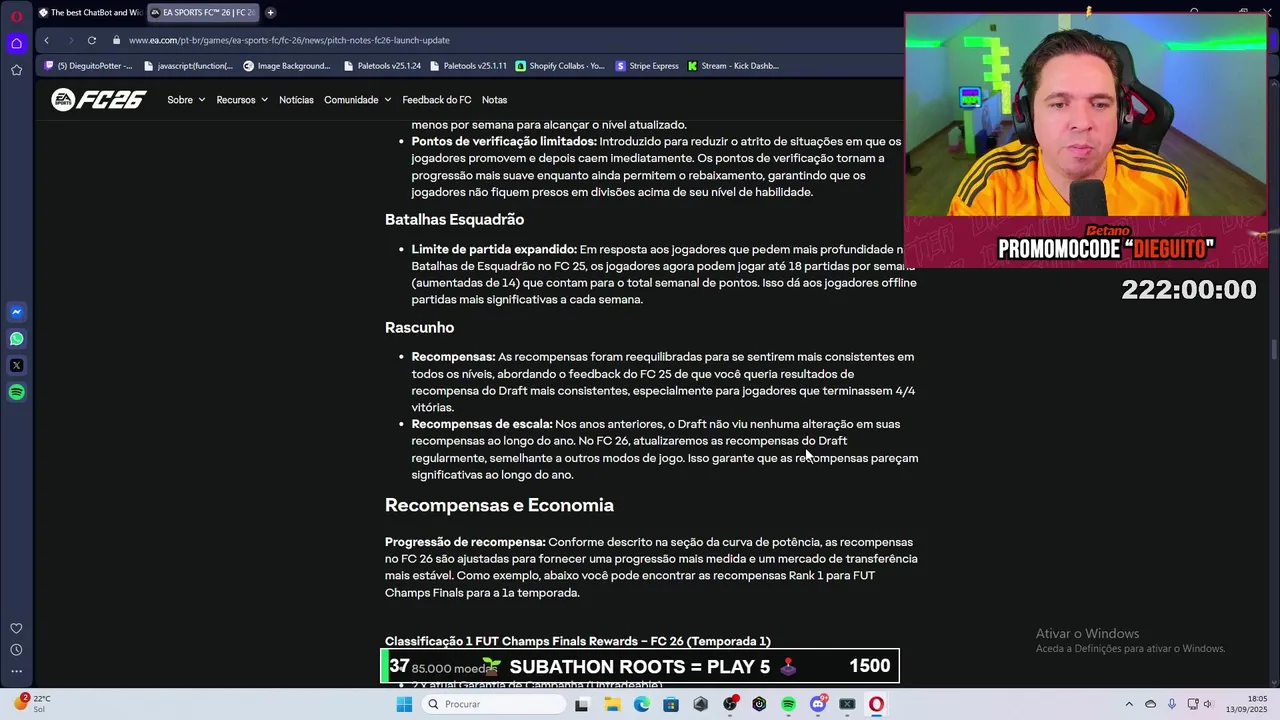
Task: Open Discord from the taskbar
Action: click(818, 704)
